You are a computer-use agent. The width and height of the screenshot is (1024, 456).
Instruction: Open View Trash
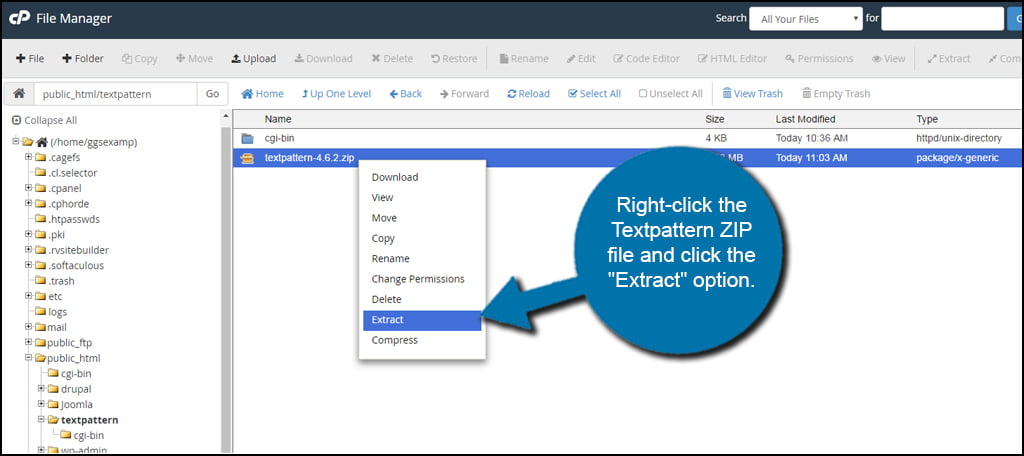click(x=752, y=94)
